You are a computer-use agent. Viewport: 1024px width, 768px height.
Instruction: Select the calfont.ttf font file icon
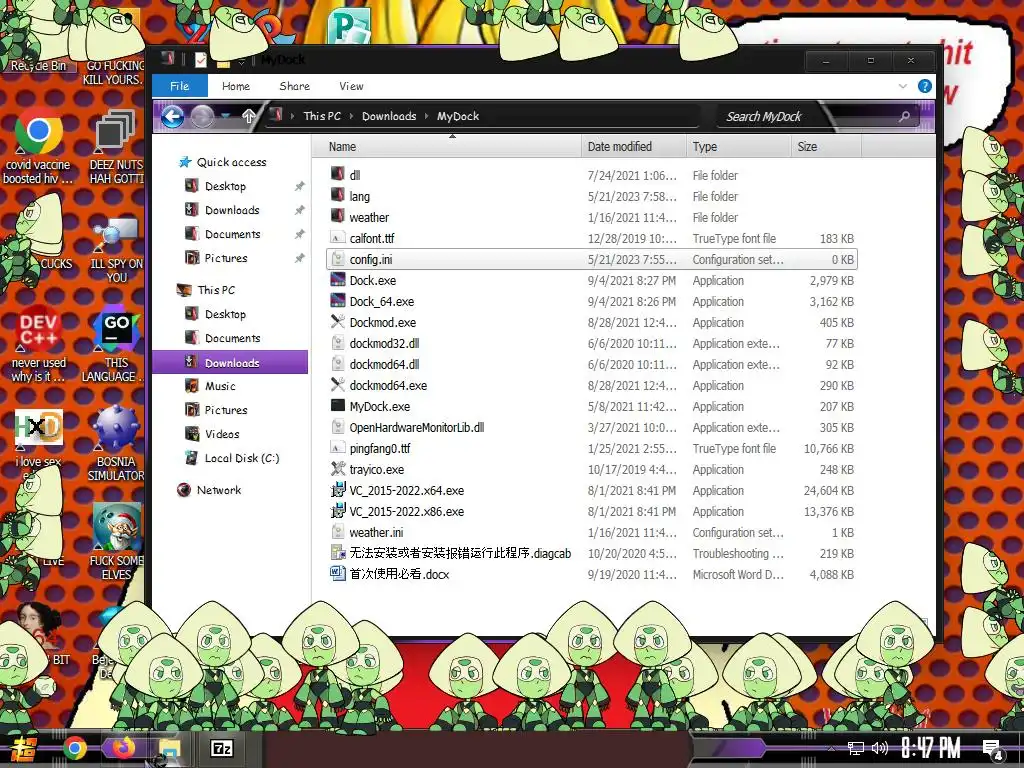point(338,238)
